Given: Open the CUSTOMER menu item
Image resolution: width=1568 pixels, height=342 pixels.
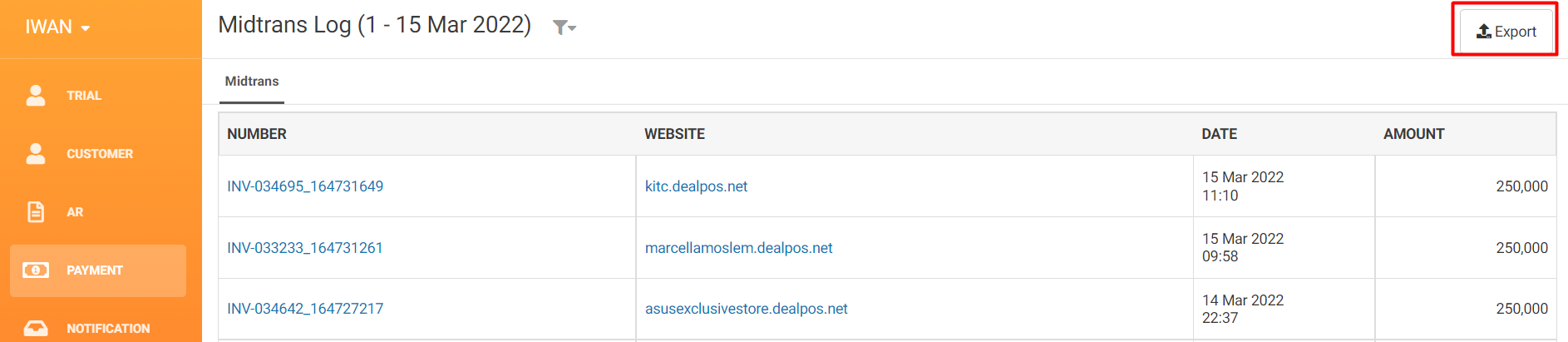Looking at the screenshot, I should (98, 154).
